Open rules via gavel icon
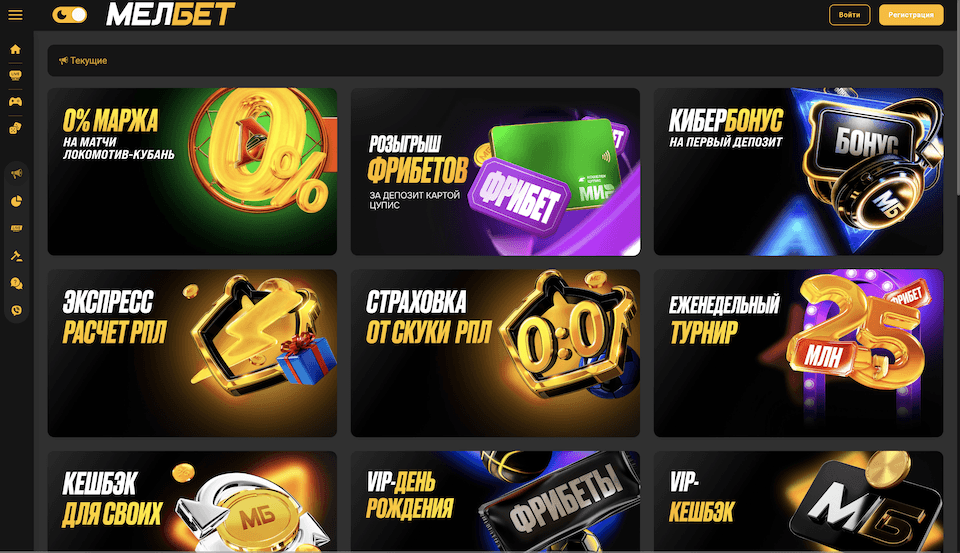Screen dimensions: 960x553 point(17,256)
